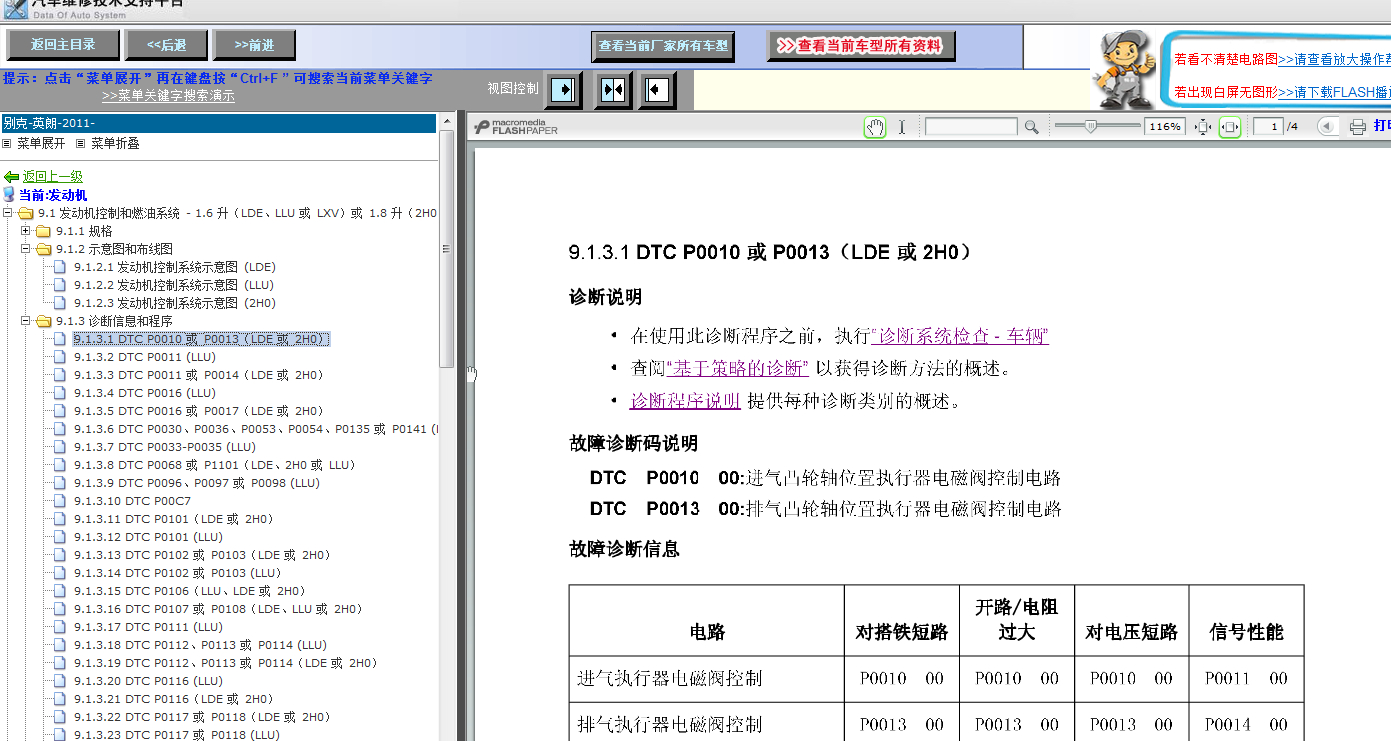The height and width of the screenshot is (741, 1391).
Task: Collapse the 9.1 发动机控制和燃油系统 node
Action: click(x=8, y=213)
